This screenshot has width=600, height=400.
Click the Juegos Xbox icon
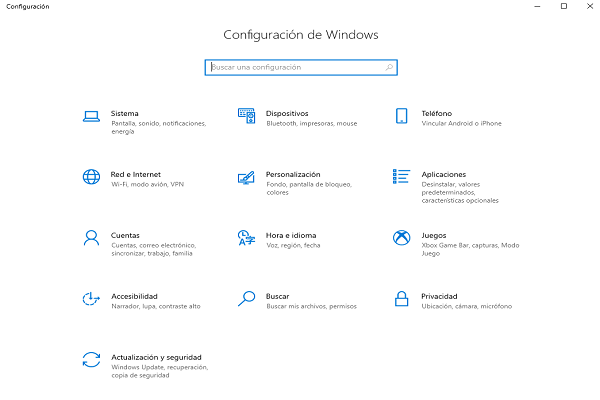point(401,238)
